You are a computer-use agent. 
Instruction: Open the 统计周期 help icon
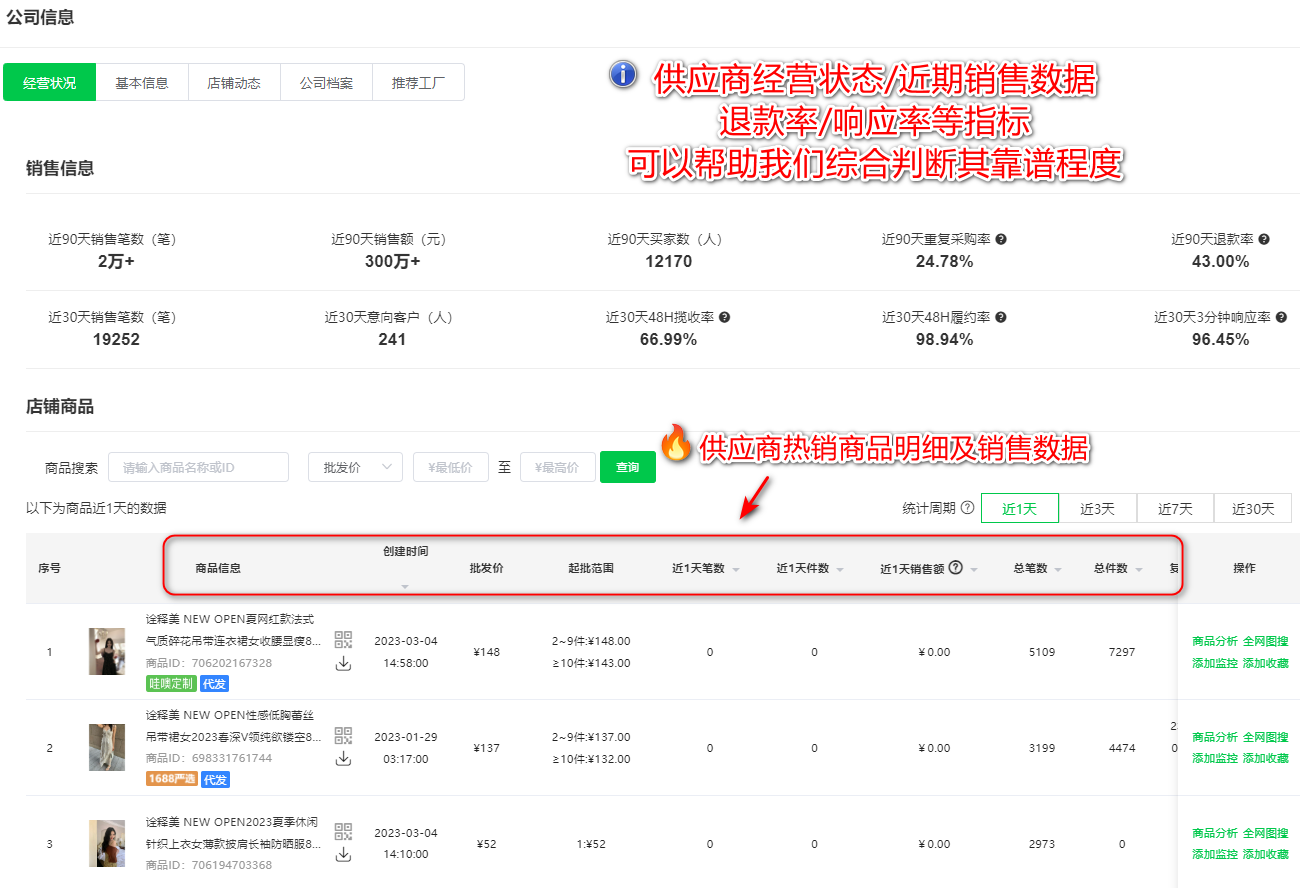point(966,508)
